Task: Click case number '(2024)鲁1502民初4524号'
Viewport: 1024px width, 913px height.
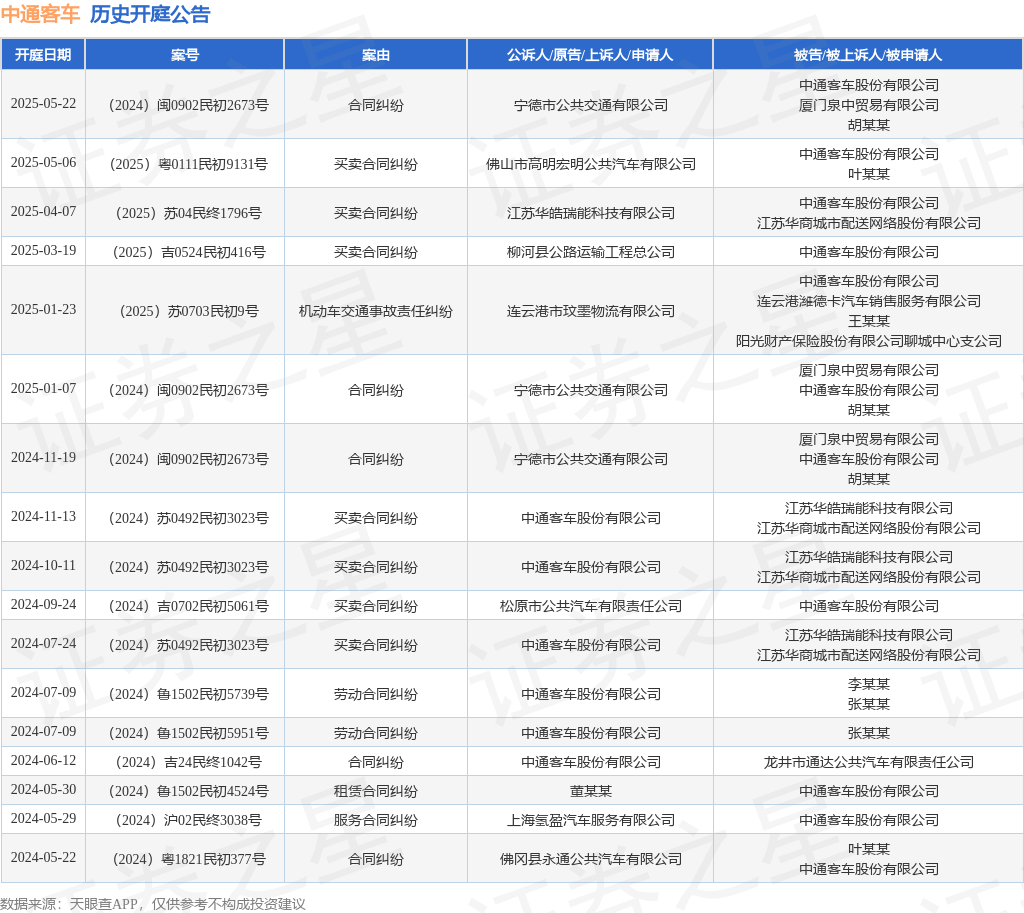Action: 188,792
